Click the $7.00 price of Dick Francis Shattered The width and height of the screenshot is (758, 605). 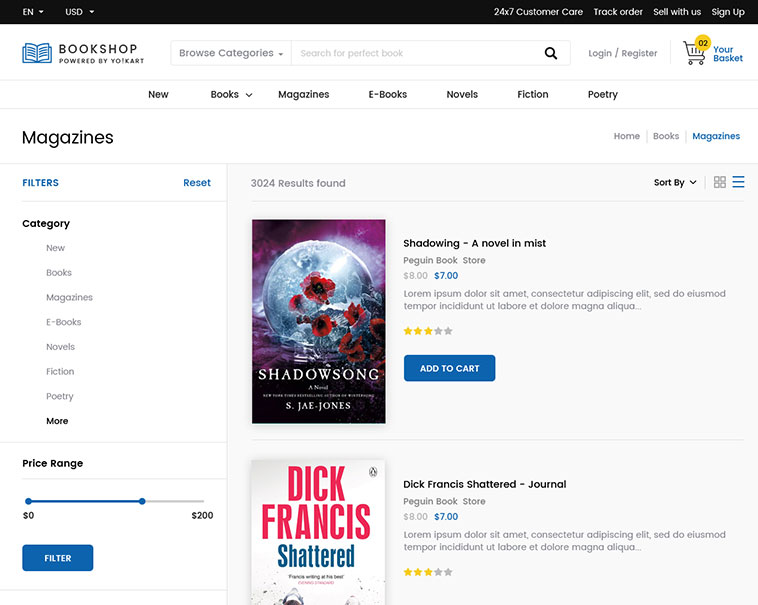[x=446, y=517]
